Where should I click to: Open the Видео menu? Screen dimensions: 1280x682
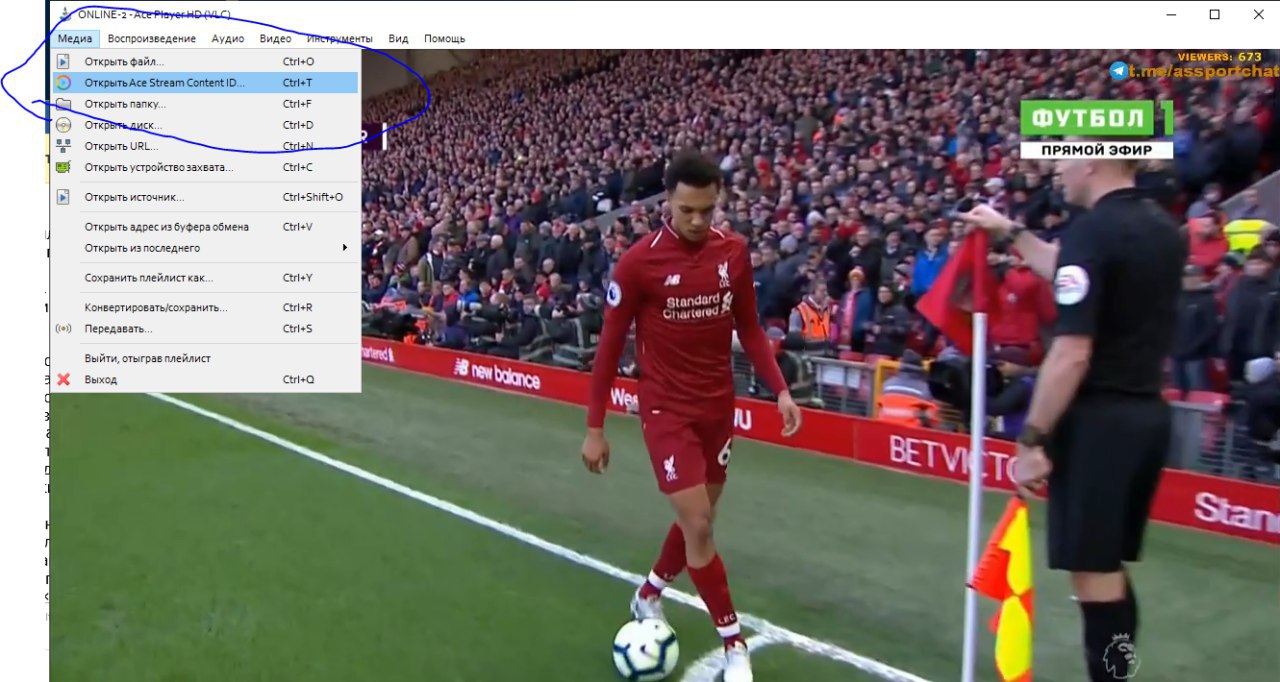click(275, 39)
